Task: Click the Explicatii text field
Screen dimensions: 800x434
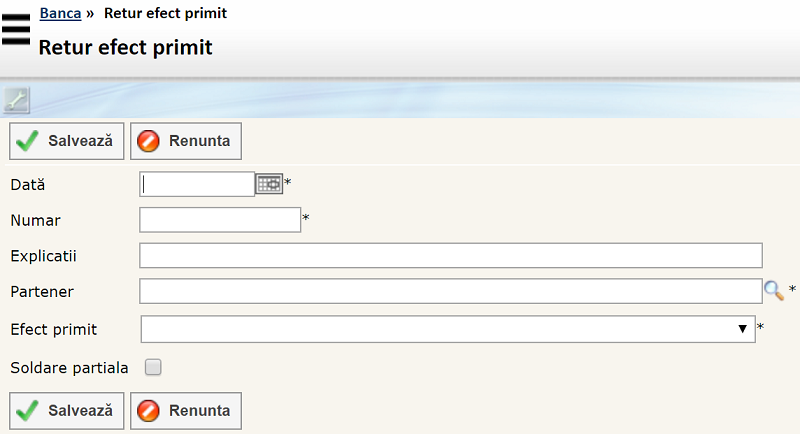Action: pyautogui.click(x=450, y=255)
